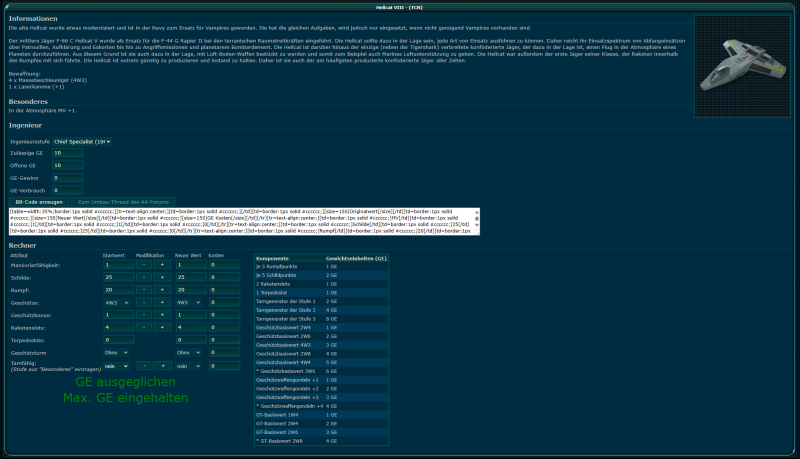Click the Schilde Kosten field
Screen dimensions: 800x459
[224, 278]
